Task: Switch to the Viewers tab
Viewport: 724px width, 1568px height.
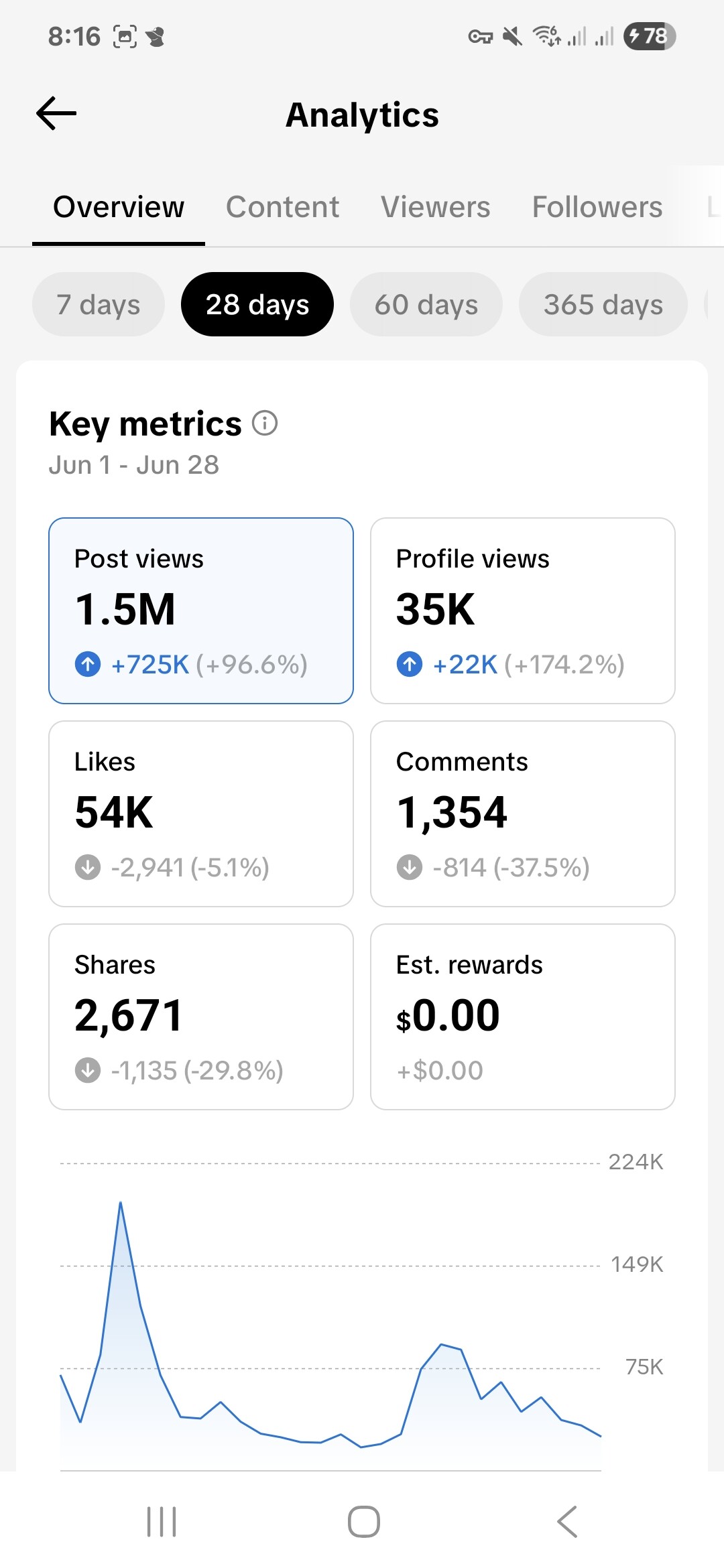Action: (x=435, y=207)
